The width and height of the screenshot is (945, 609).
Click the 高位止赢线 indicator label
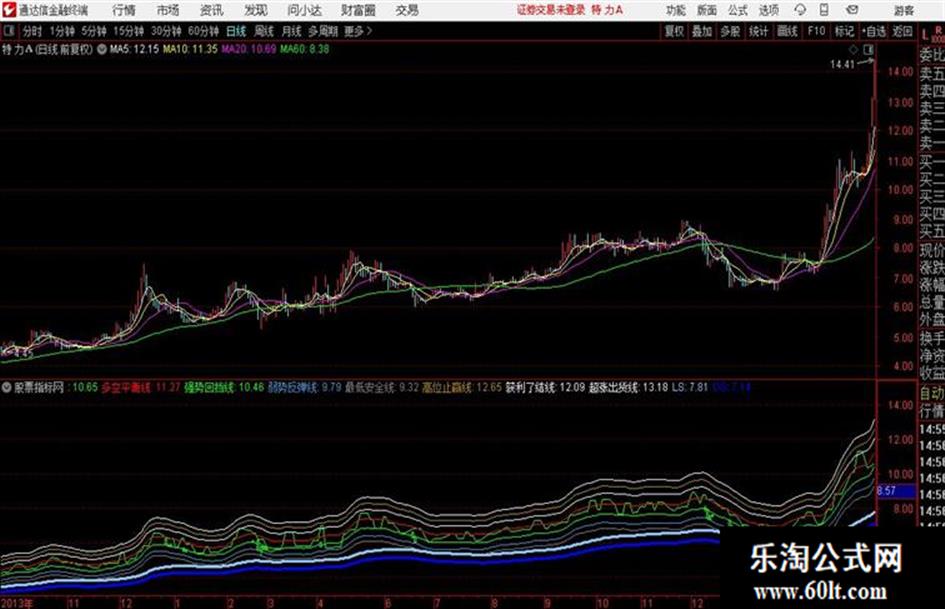point(447,387)
